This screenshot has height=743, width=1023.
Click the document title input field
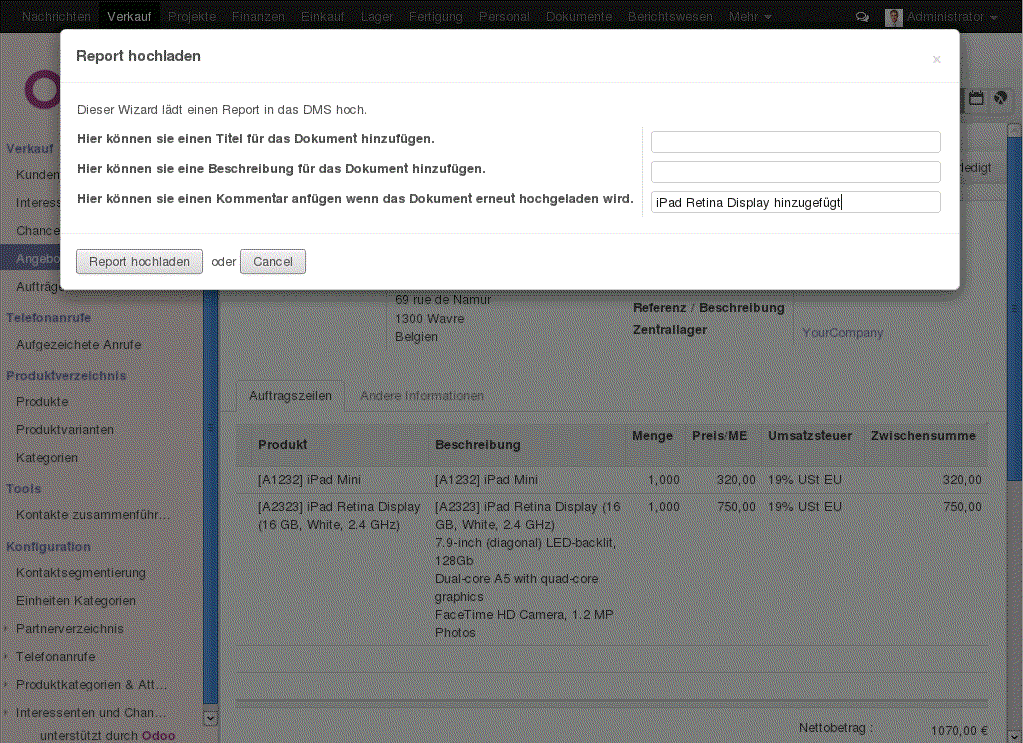795,142
